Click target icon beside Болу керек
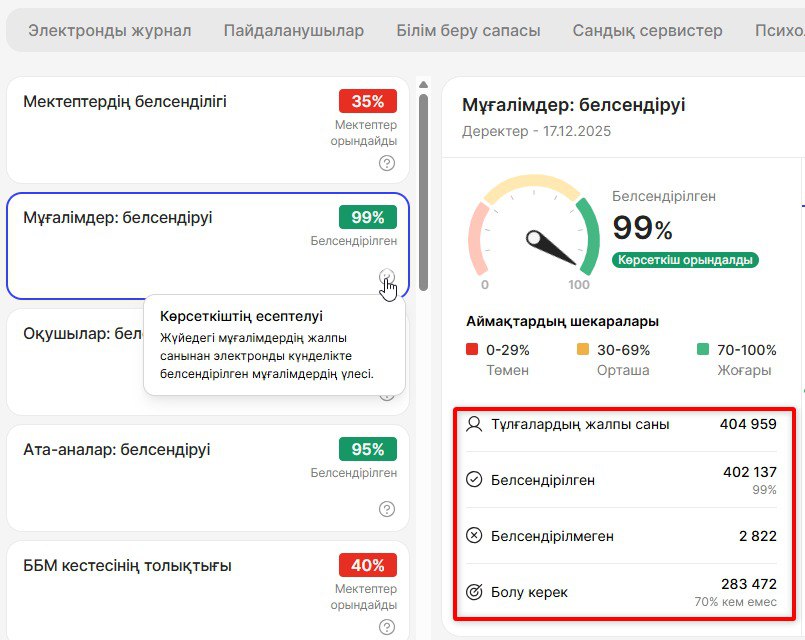Viewport: 805px width, 640px height. tap(474, 592)
